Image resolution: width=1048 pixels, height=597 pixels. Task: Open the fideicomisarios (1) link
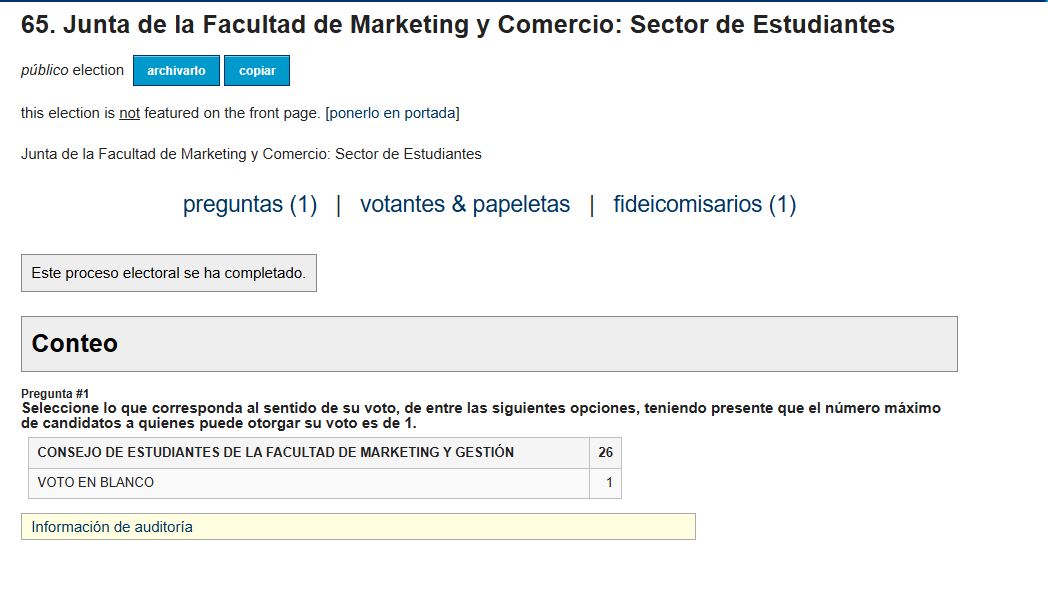(704, 204)
